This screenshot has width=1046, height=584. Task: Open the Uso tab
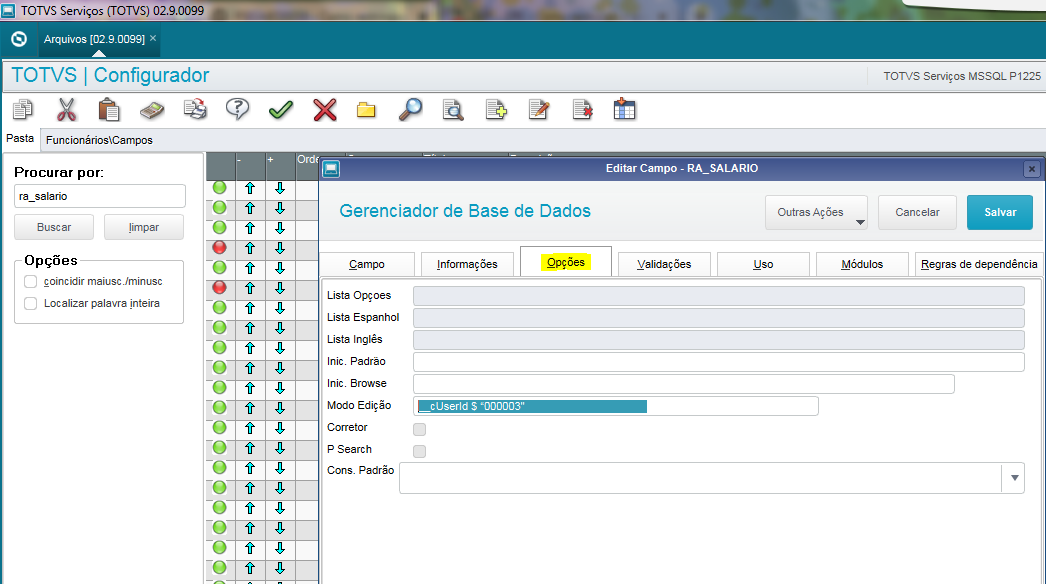(x=763, y=264)
